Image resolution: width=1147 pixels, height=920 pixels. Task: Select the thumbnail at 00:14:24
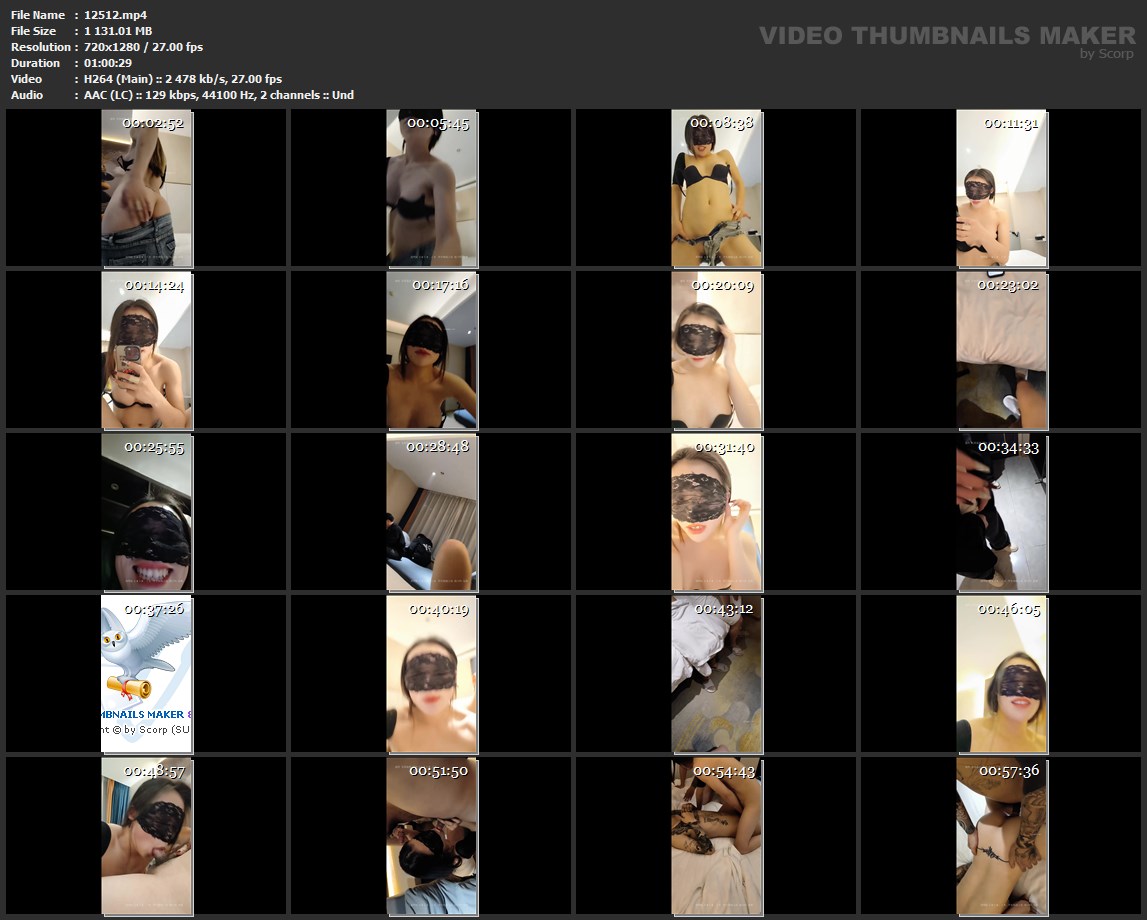point(147,350)
